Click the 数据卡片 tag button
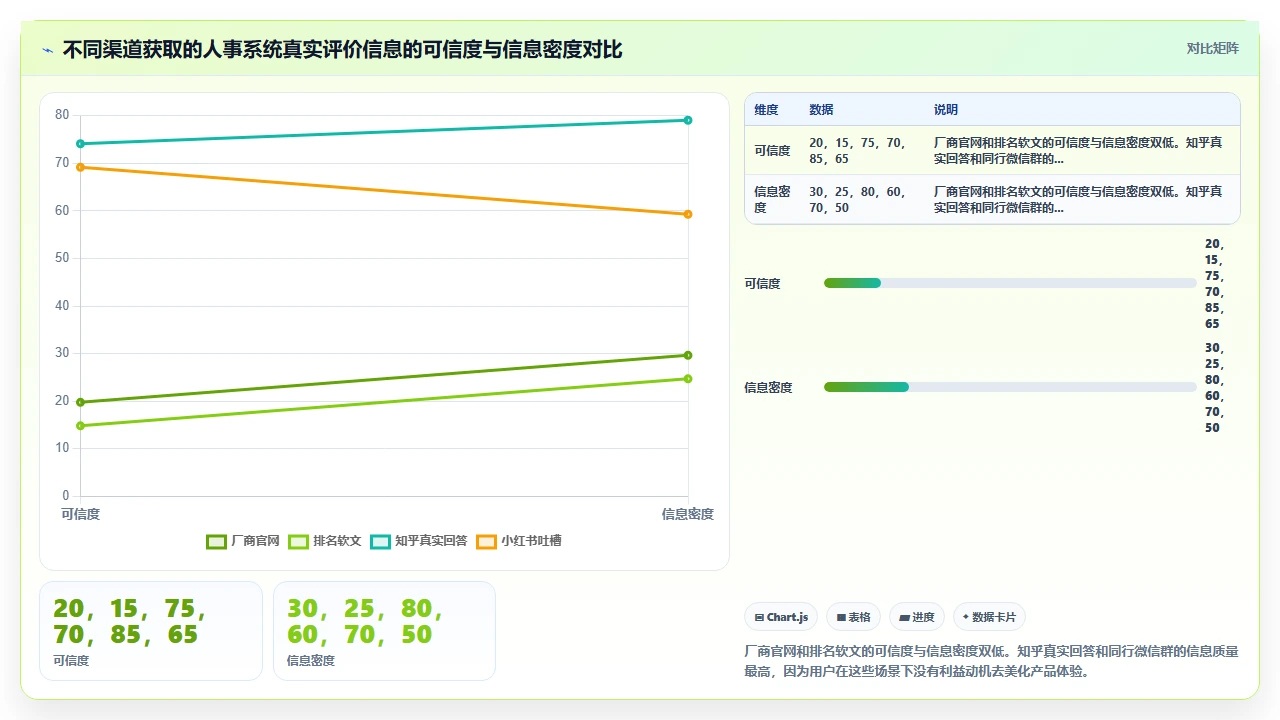The height and width of the screenshot is (720, 1280). [x=990, y=617]
